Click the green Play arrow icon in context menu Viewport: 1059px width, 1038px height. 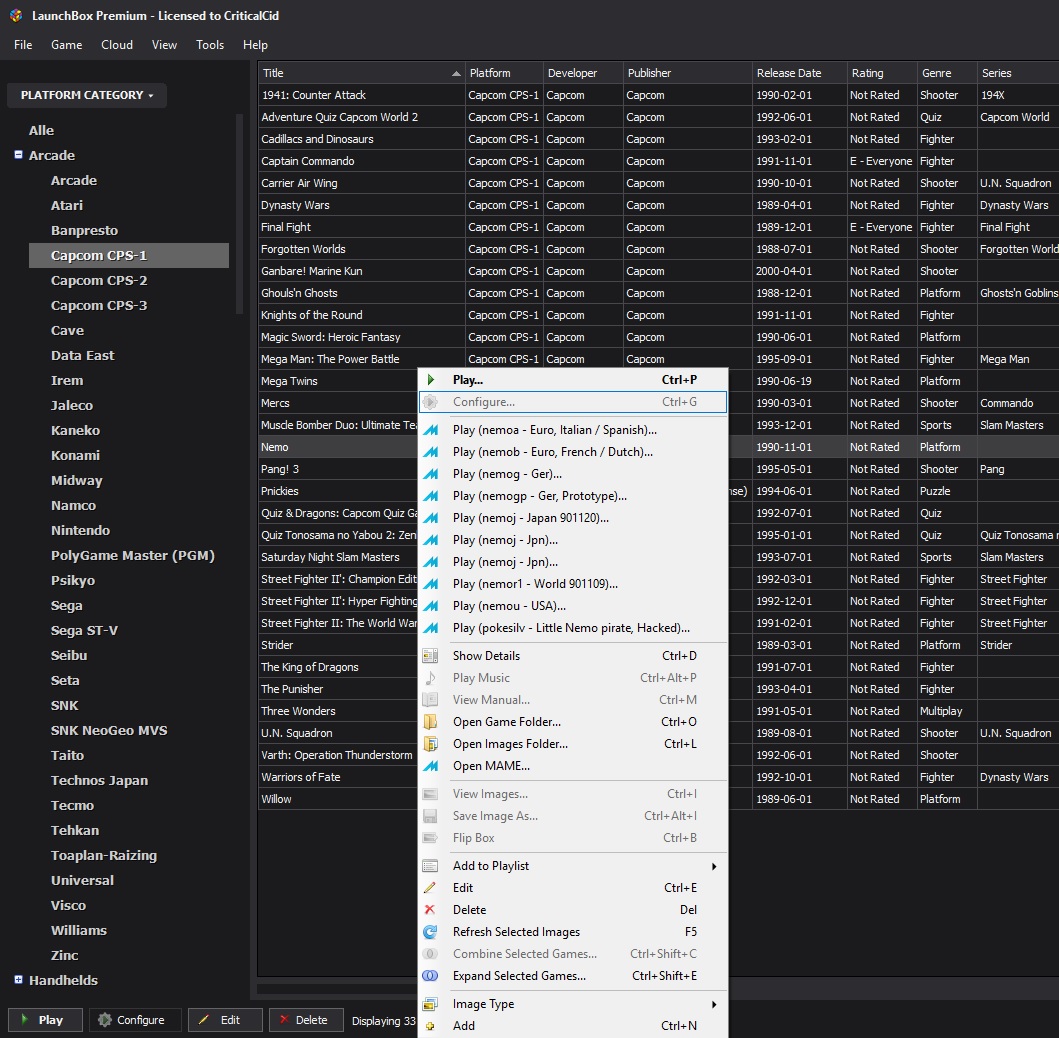431,380
